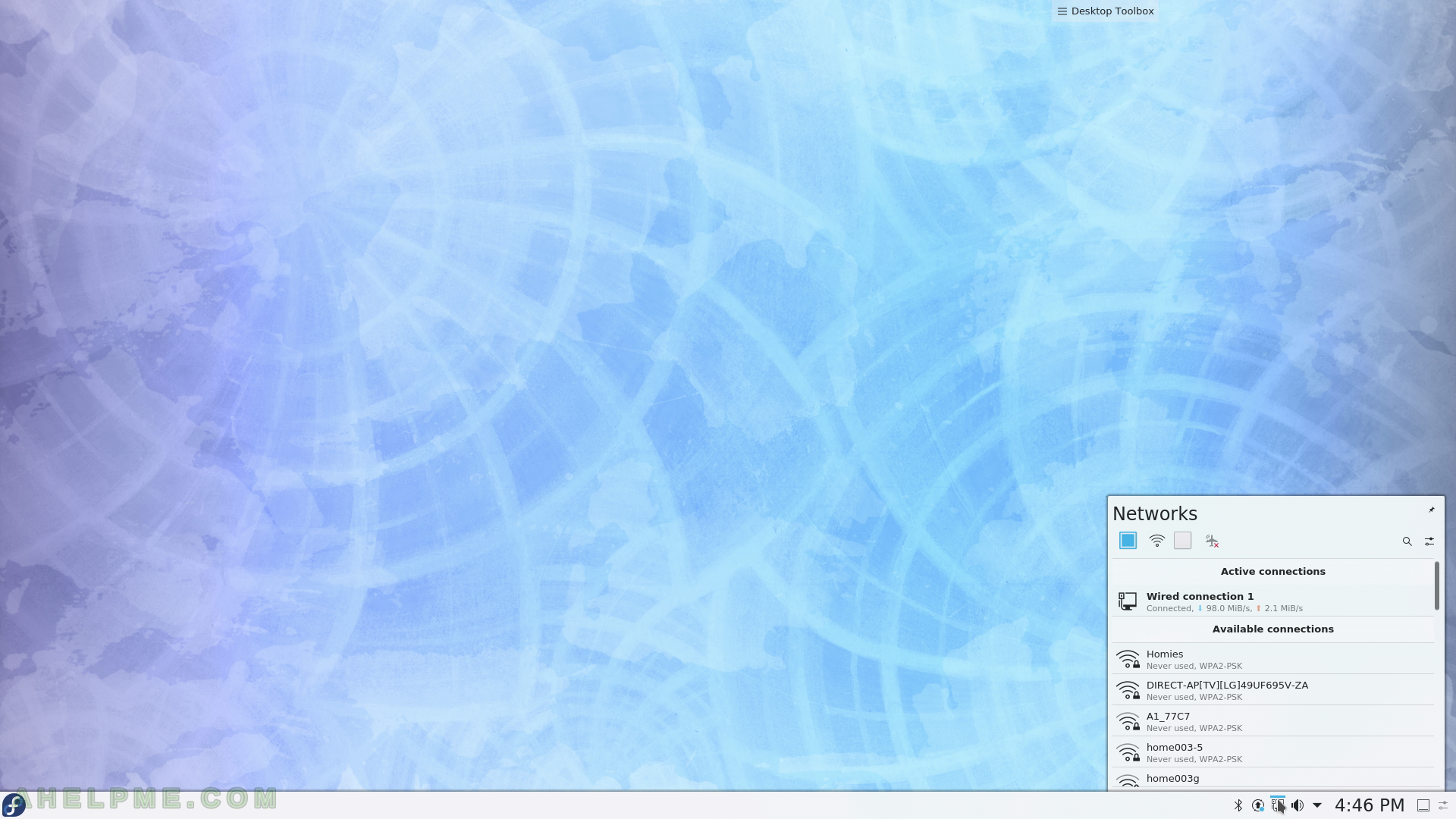Open the Desktop Toolbox menu
This screenshot has height=819, width=1456.
(x=1106, y=11)
